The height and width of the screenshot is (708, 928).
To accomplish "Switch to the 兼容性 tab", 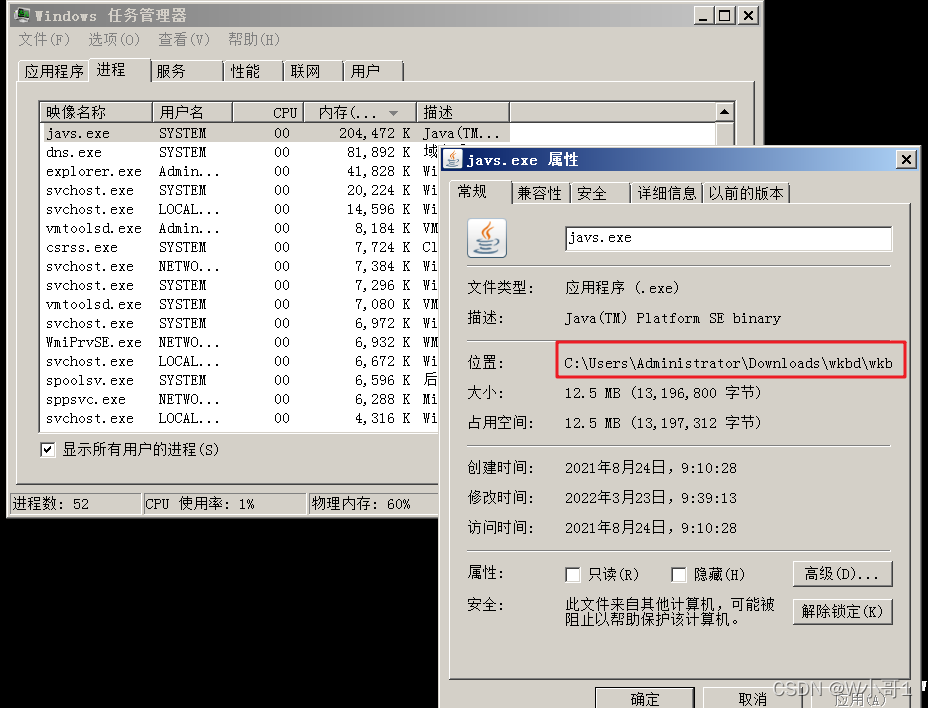I will click(x=540, y=193).
